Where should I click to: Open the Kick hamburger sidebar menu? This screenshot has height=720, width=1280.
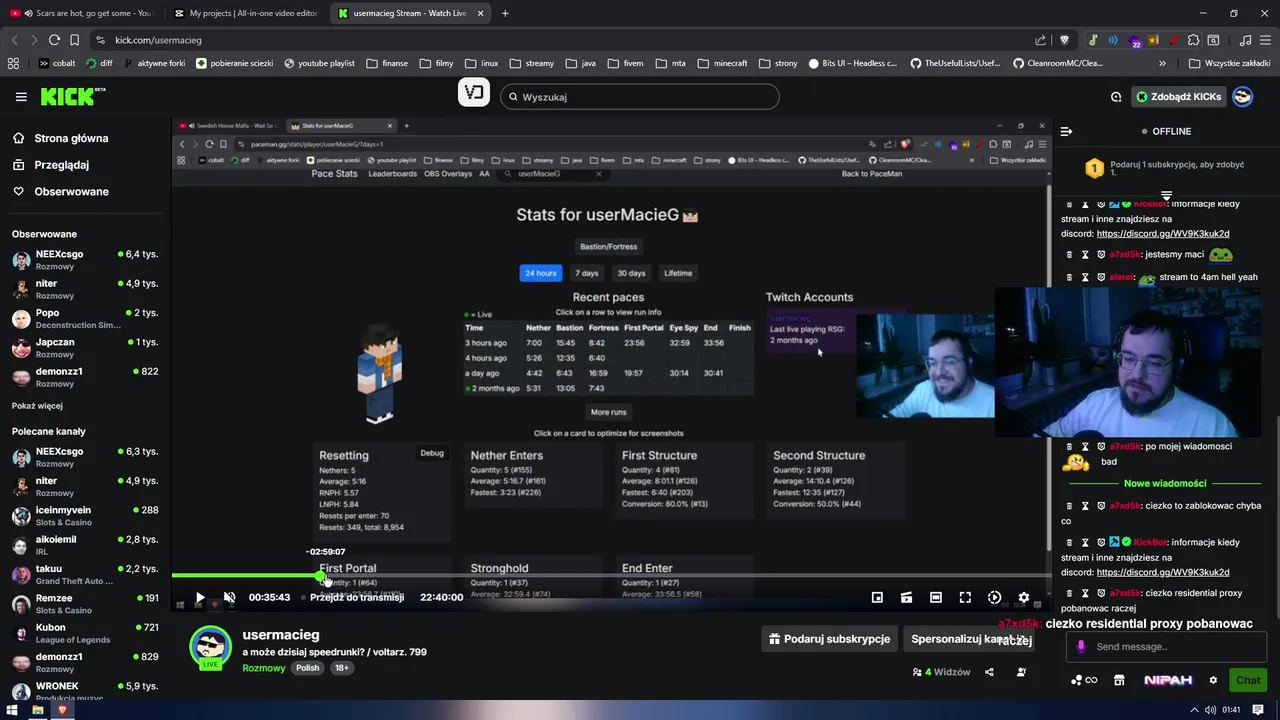click(21, 97)
